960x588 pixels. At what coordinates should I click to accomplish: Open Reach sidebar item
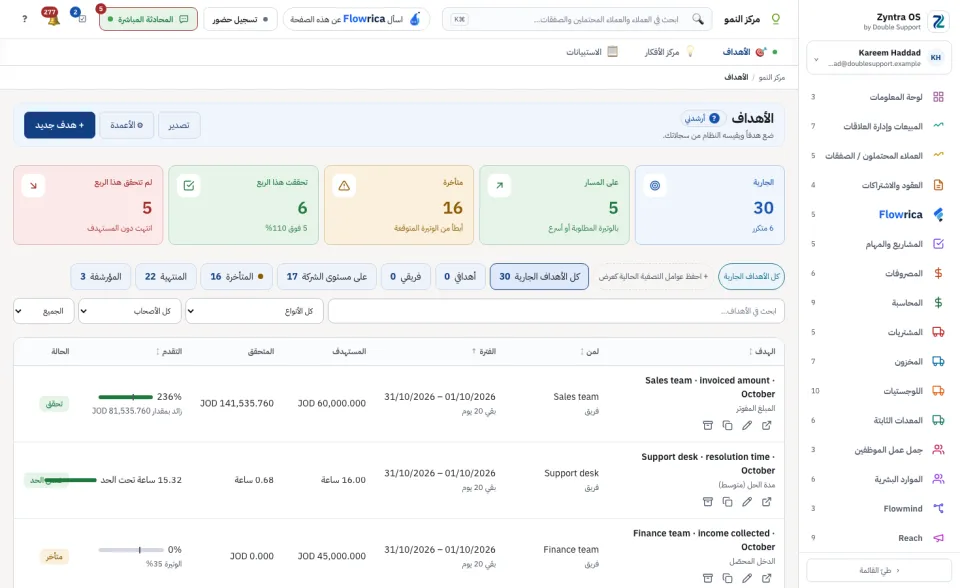pos(876,538)
